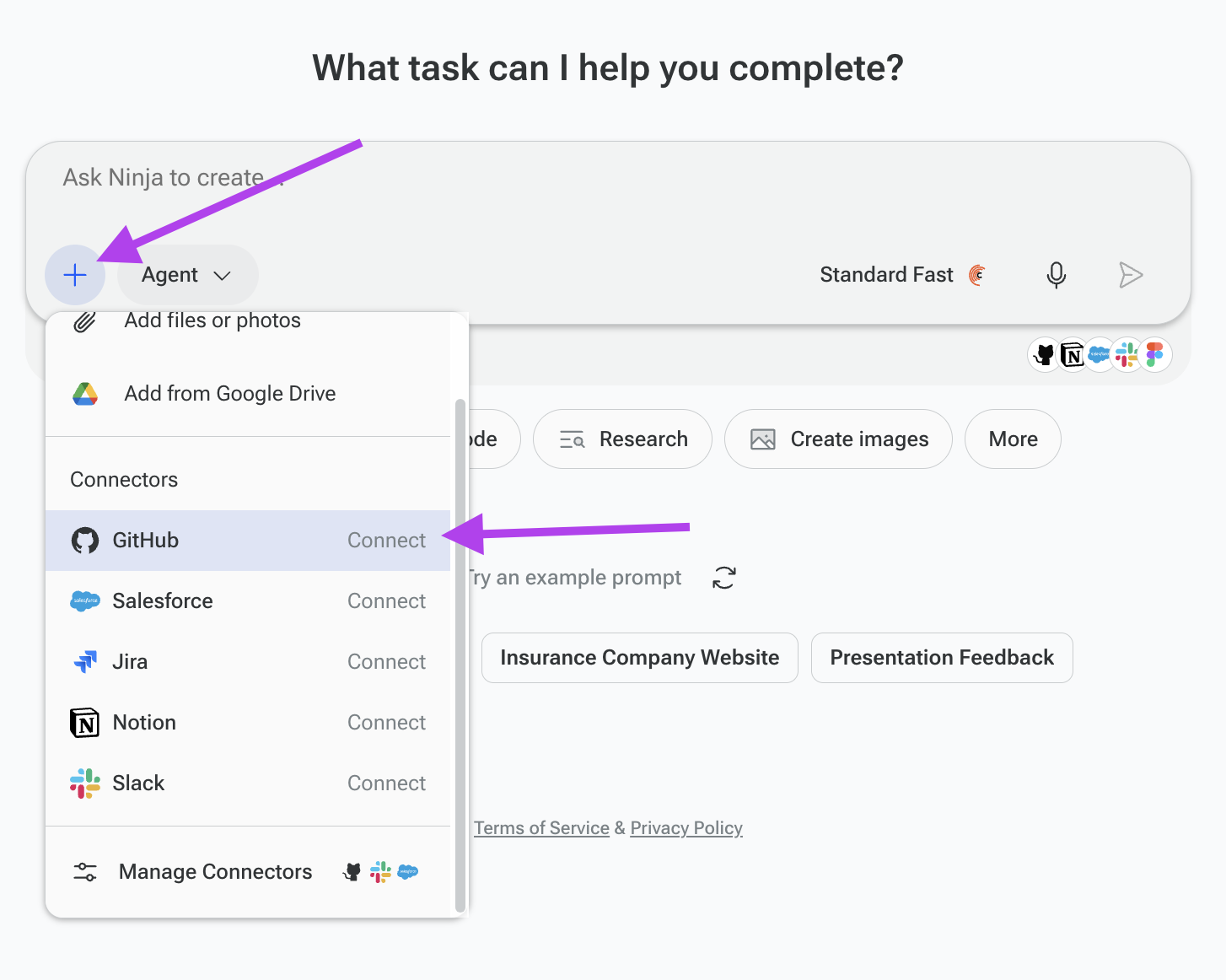Click the Slack icon under prompt box
Viewport: 1226px width, 980px height.
(1127, 355)
